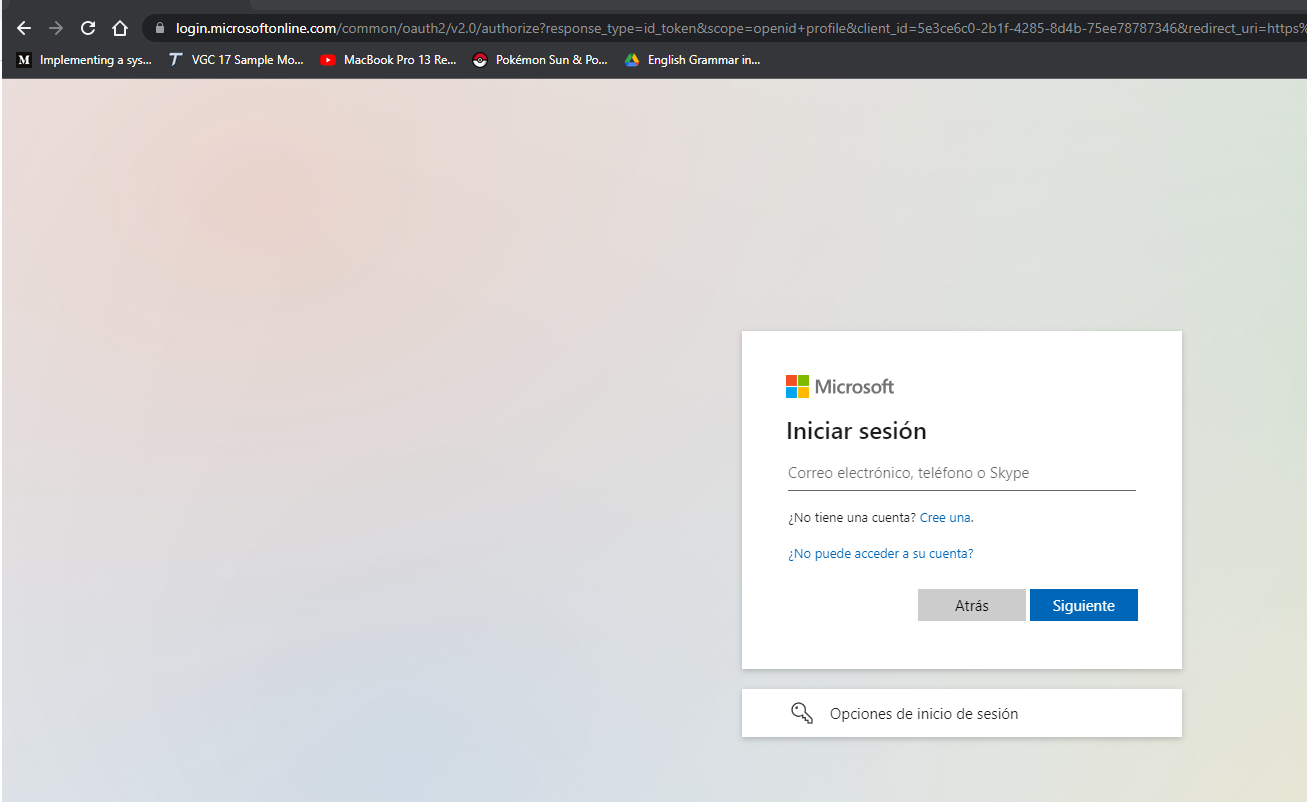Click the 'Iniciar sesión' heading text

click(x=856, y=431)
